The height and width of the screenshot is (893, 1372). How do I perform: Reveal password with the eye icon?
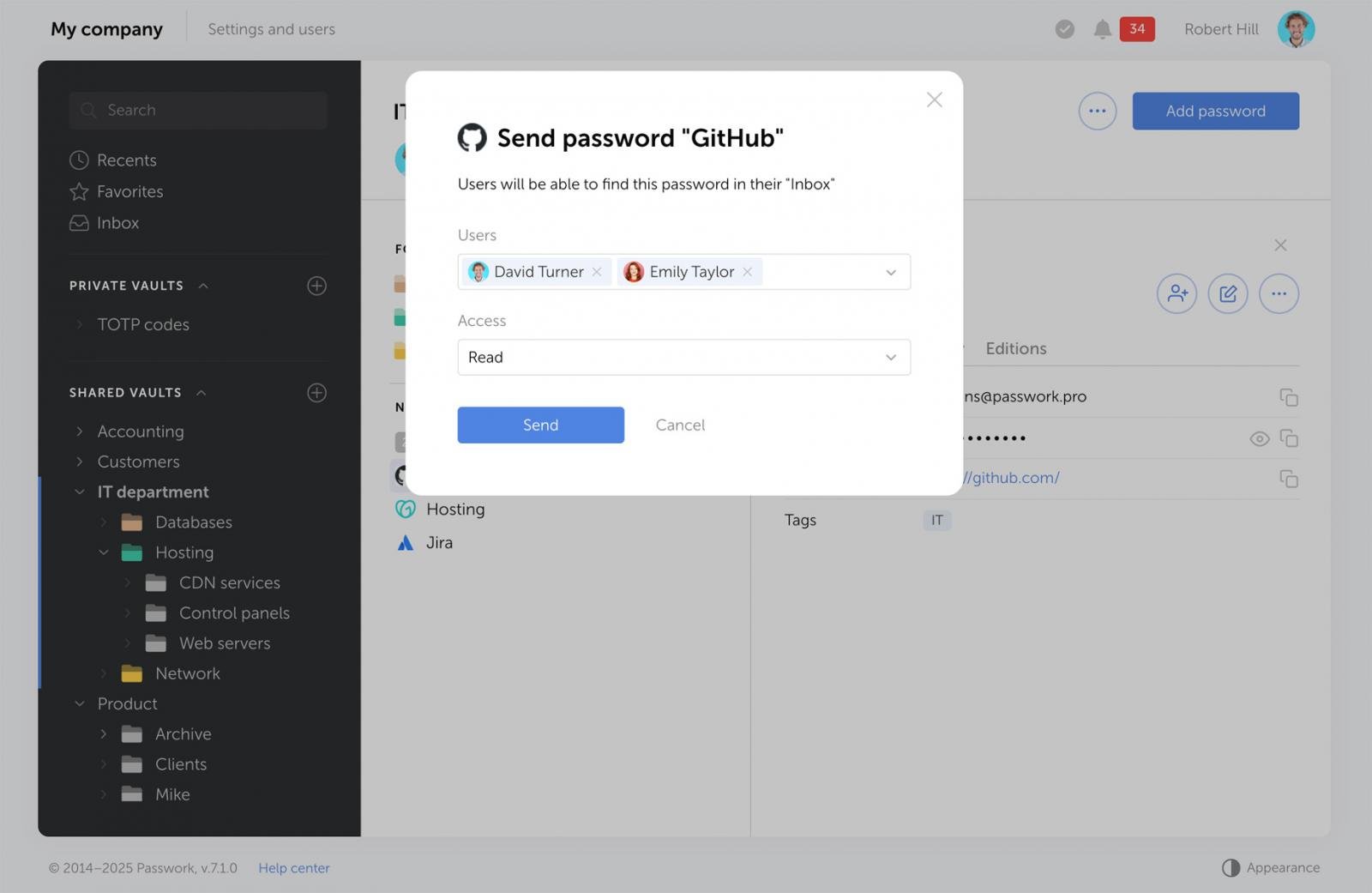click(1259, 438)
